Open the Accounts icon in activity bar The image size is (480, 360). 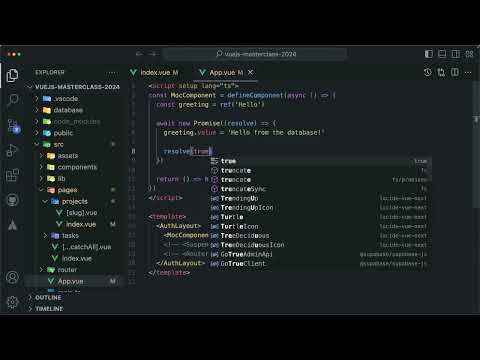coord(12,277)
